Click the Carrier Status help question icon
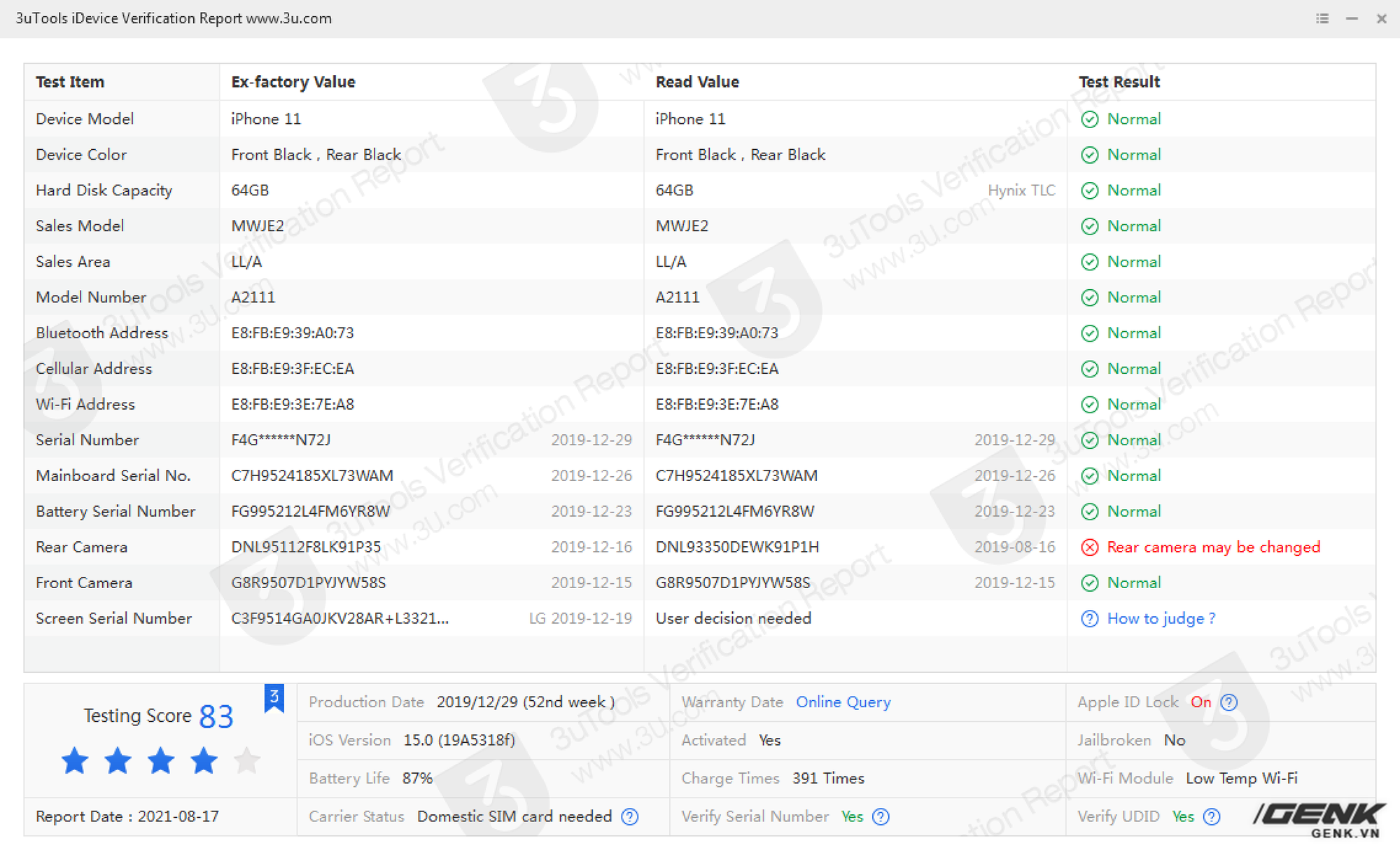The width and height of the screenshot is (1400, 850). (630, 817)
